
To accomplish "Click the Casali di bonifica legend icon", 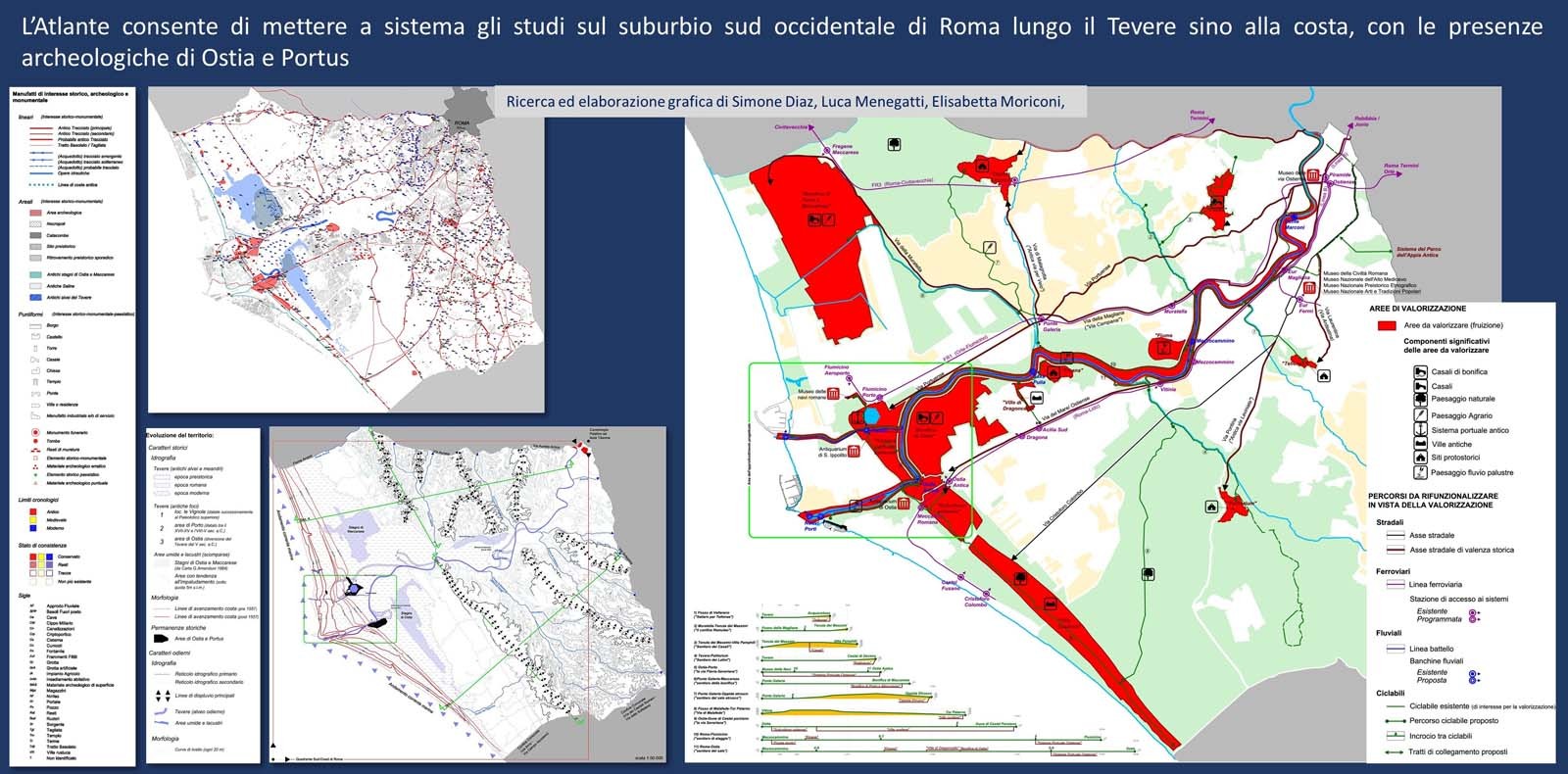I will (x=1420, y=372).
